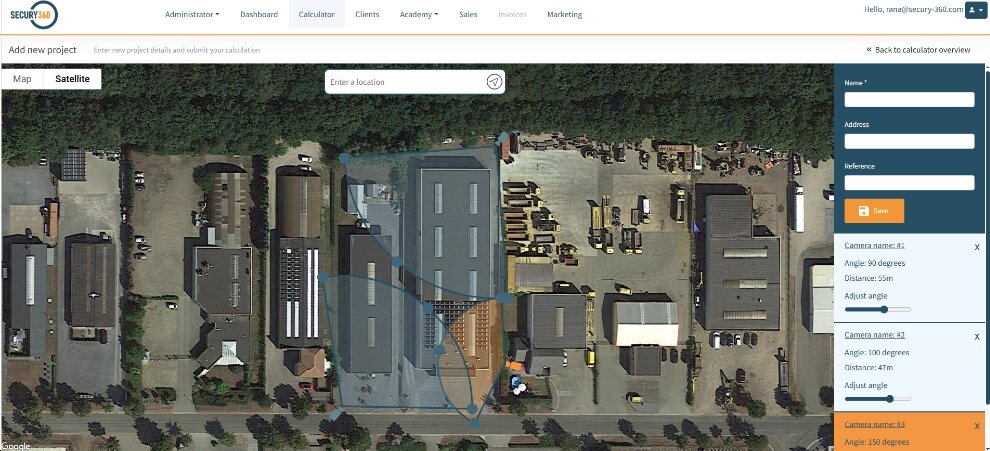Open the Dashboard page

(x=259, y=15)
